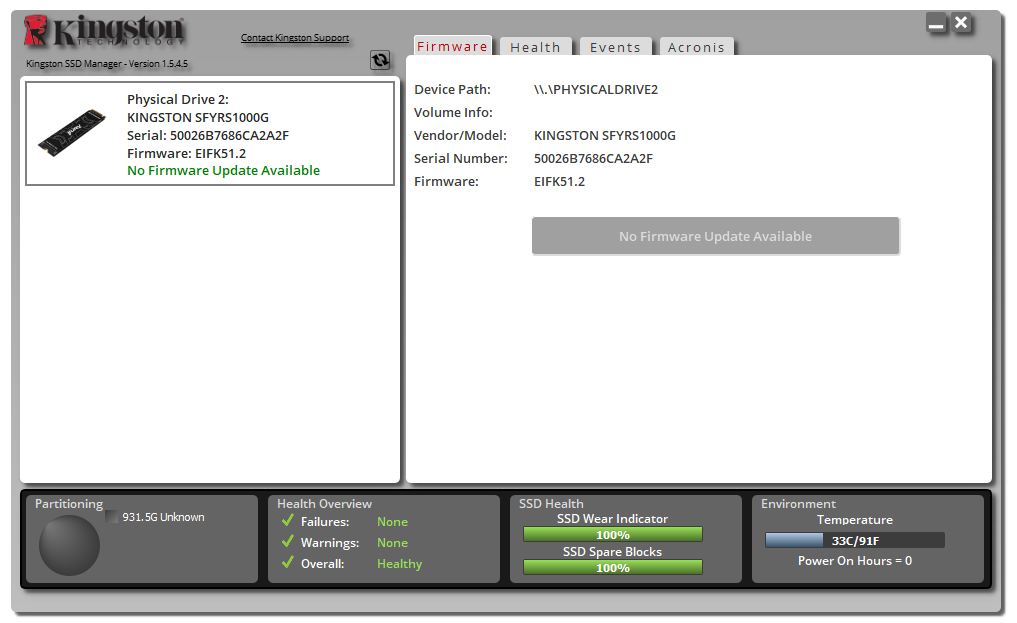Click the 931.5G Unknown legend square
Image resolution: width=1017 pixels, height=623 pixels.
point(112,517)
